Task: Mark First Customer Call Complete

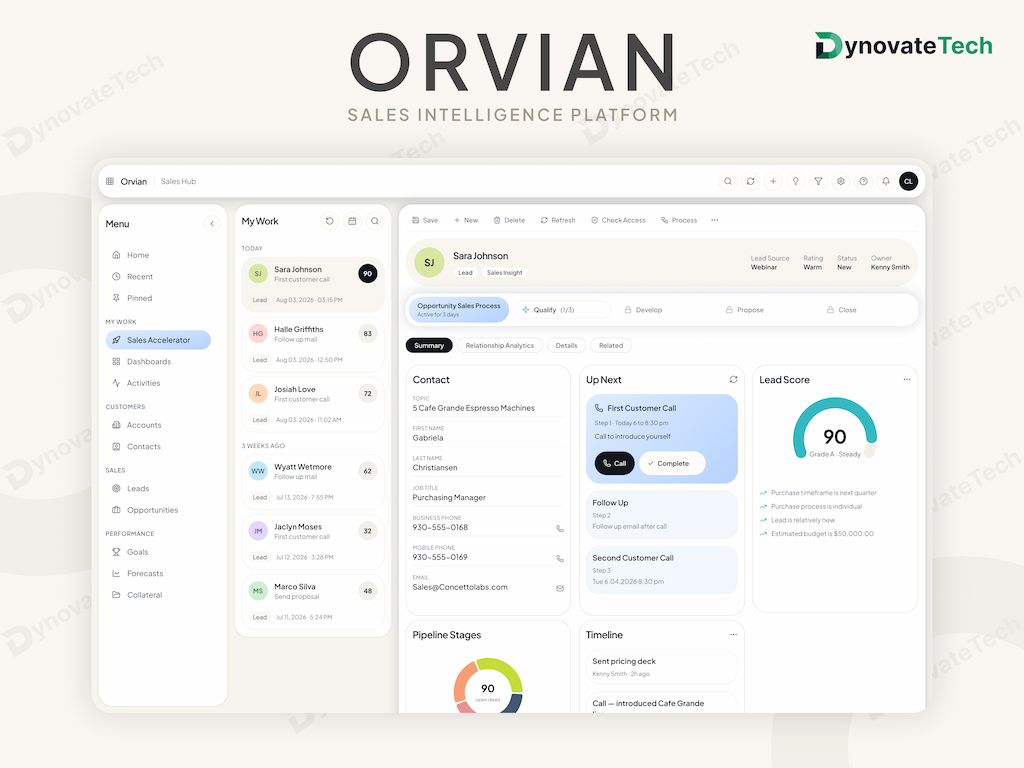Action: click(x=673, y=463)
